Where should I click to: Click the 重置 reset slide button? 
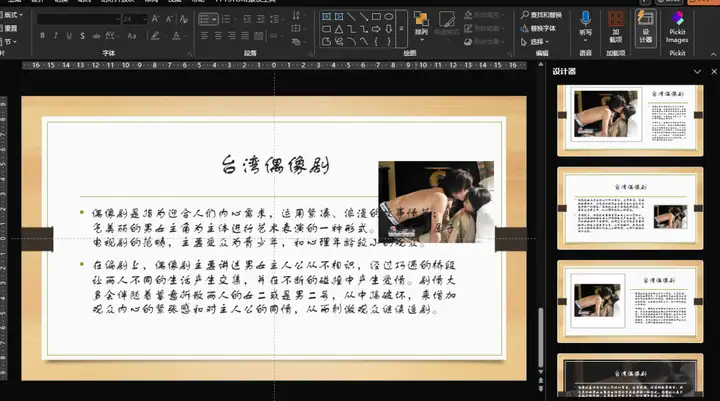[10, 28]
